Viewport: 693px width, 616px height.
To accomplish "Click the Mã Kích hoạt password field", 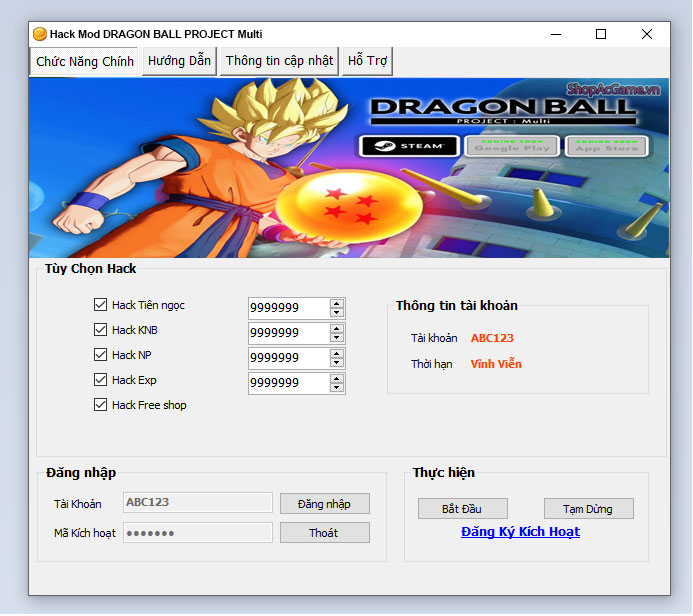I will coord(198,532).
